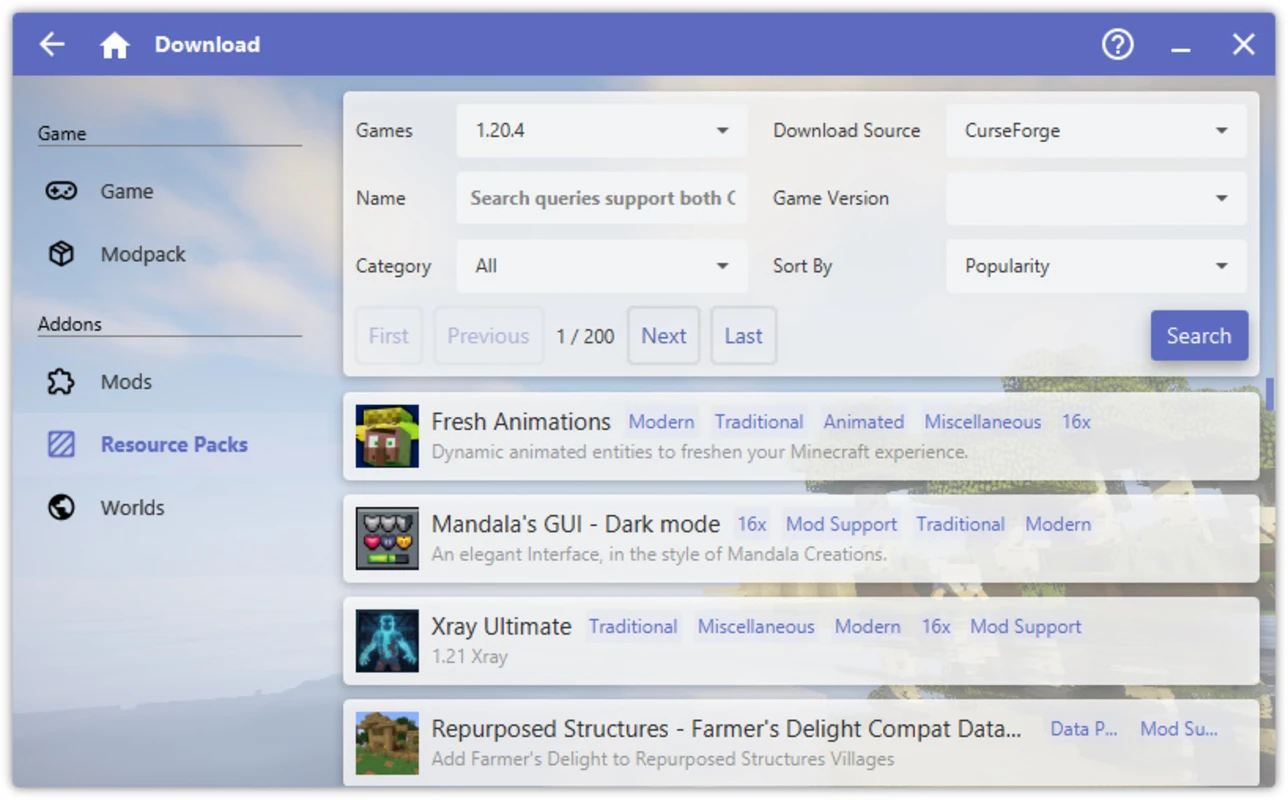
Task: Click Modern tag on Fresh Animations
Action: click(661, 422)
